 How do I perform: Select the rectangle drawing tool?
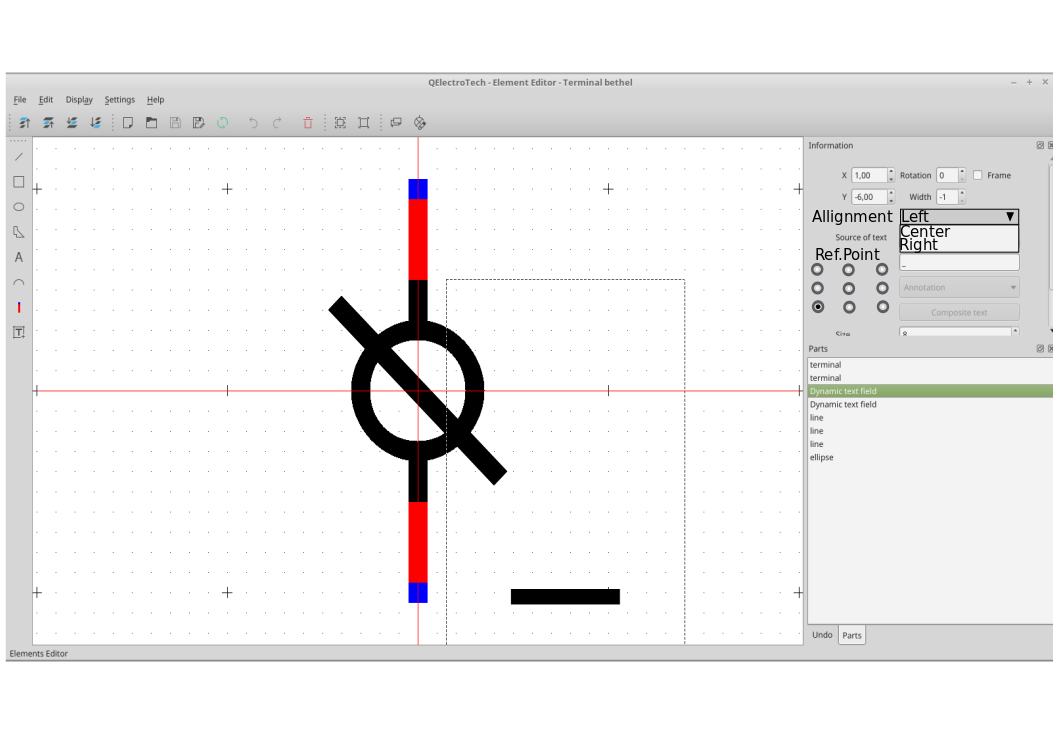tap(18, 182)
